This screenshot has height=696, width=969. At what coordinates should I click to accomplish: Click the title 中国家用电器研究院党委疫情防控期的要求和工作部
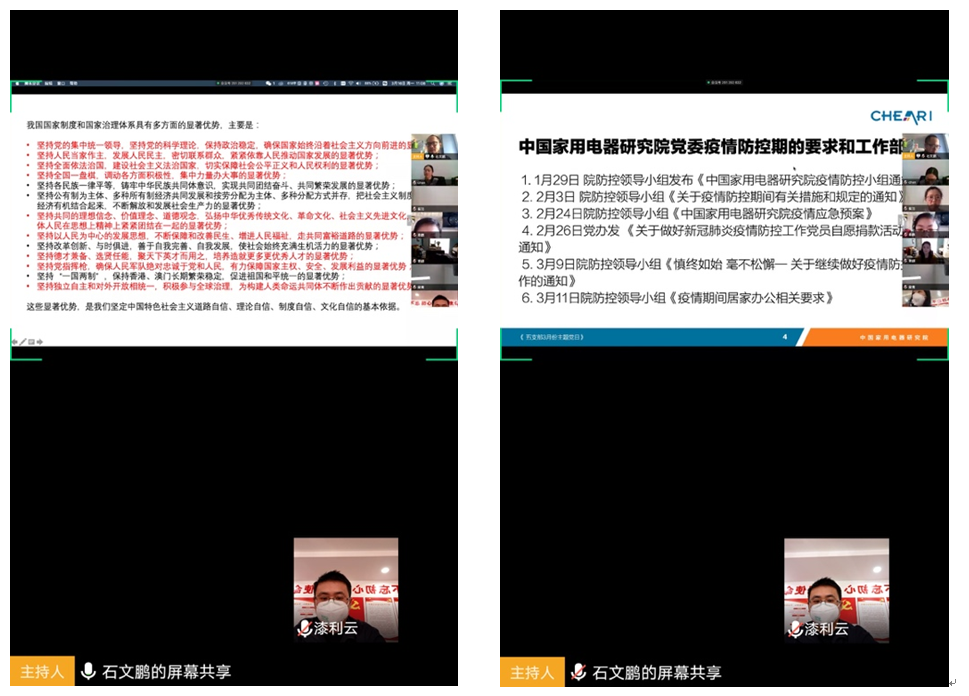[x=711, y=146]
